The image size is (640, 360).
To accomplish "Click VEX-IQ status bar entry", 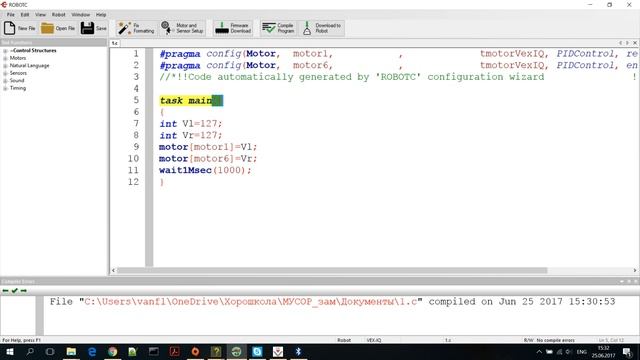I will (x=373, y=340).
